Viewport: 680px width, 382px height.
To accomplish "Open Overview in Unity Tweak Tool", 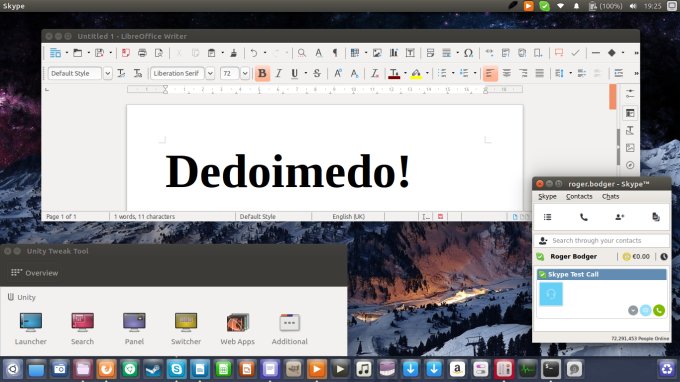I will coord(34,273).
